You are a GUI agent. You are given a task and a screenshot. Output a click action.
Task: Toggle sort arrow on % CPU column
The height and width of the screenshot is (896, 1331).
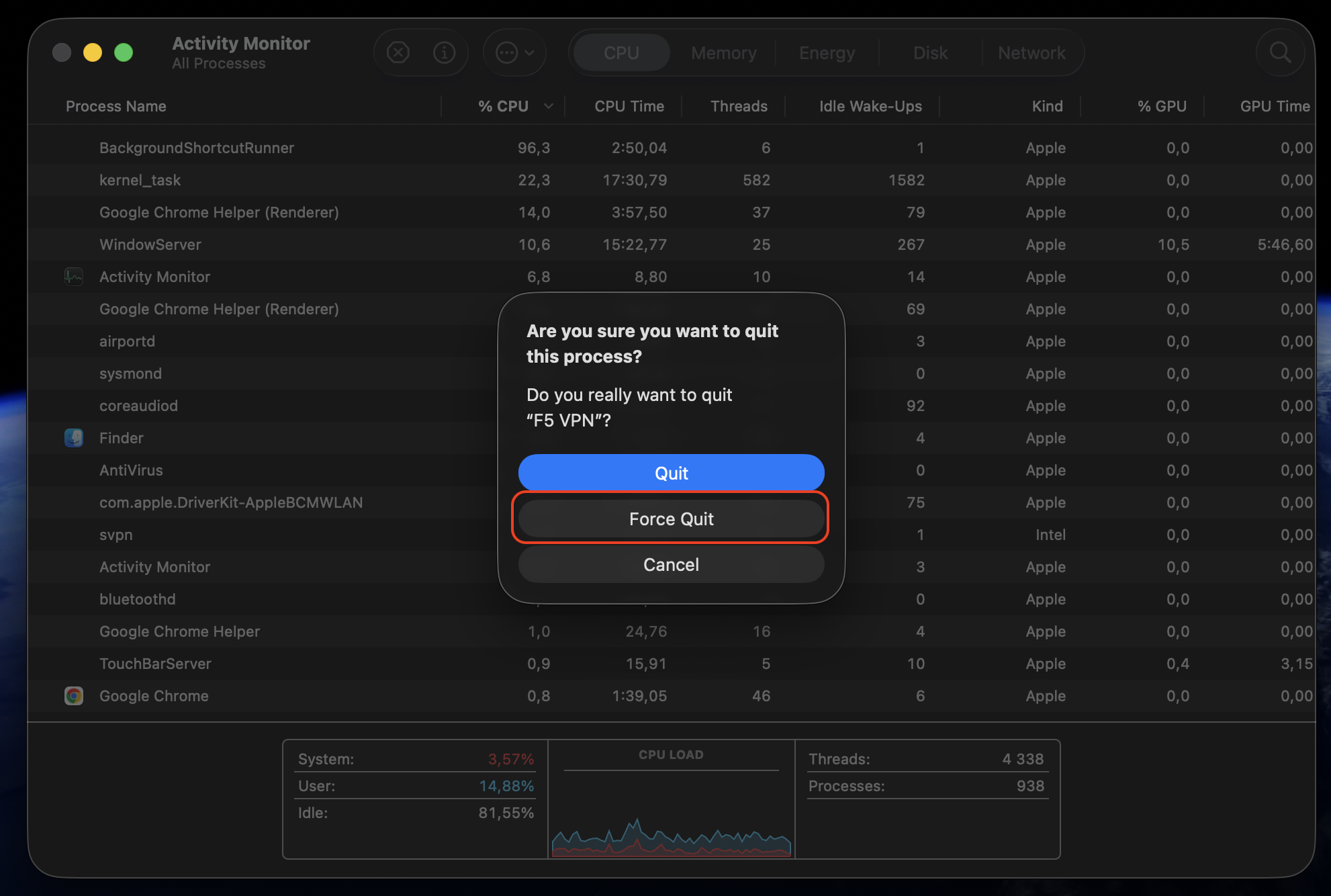click(549, 106)
